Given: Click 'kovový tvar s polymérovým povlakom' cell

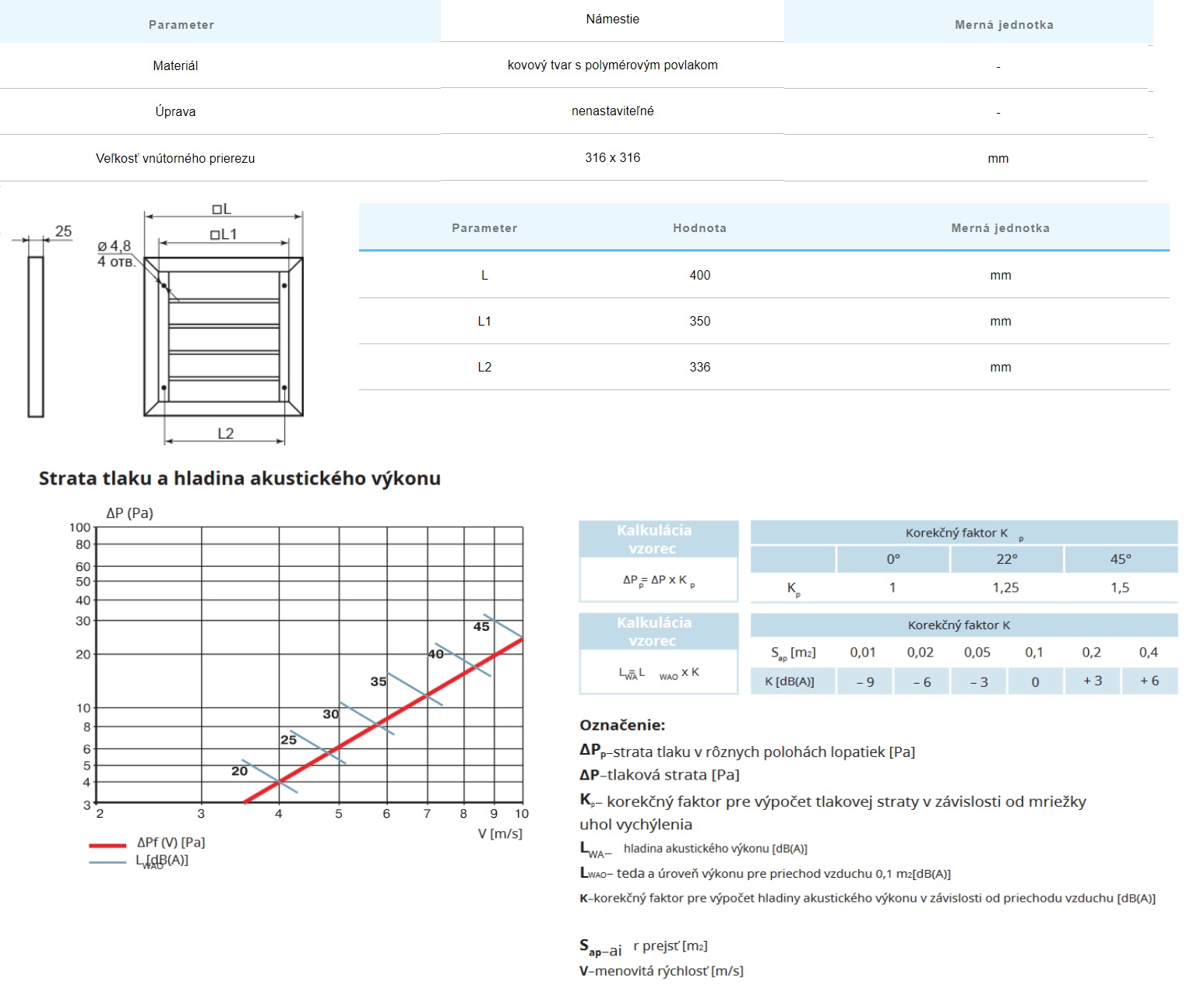Looking at the screenshot, I should 612,65.
